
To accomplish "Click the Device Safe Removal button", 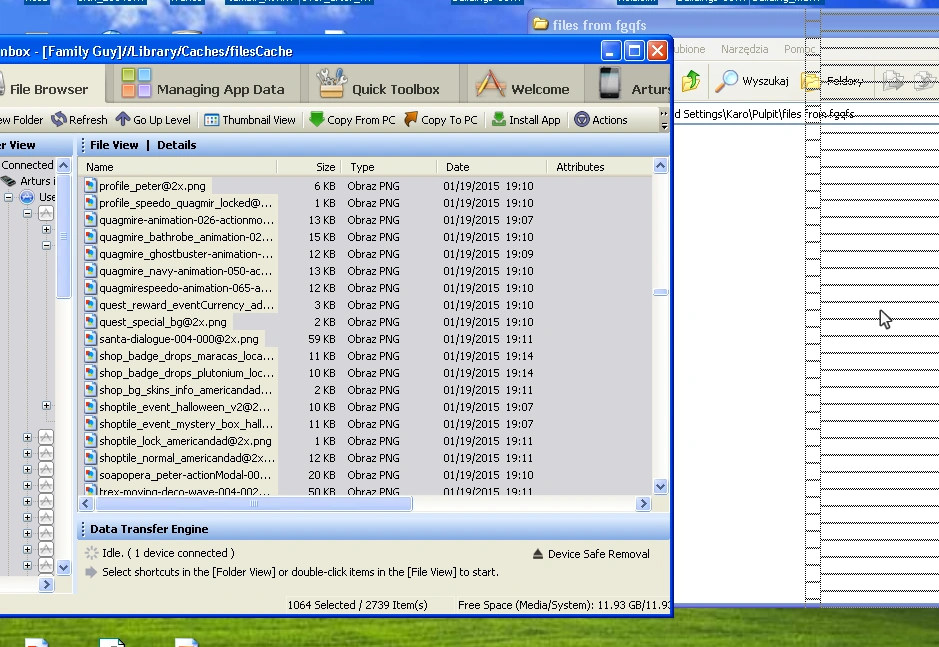I will point(590,554).
